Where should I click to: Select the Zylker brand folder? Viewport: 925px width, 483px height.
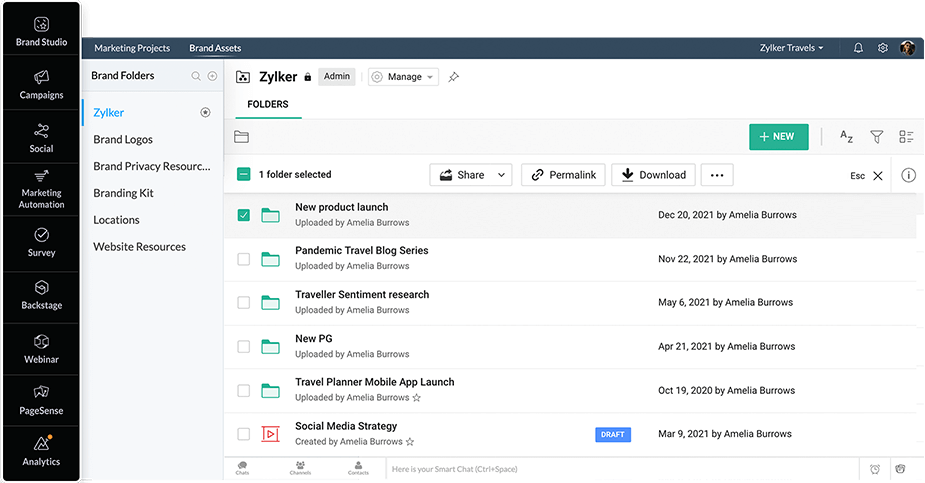pos(109,113)
